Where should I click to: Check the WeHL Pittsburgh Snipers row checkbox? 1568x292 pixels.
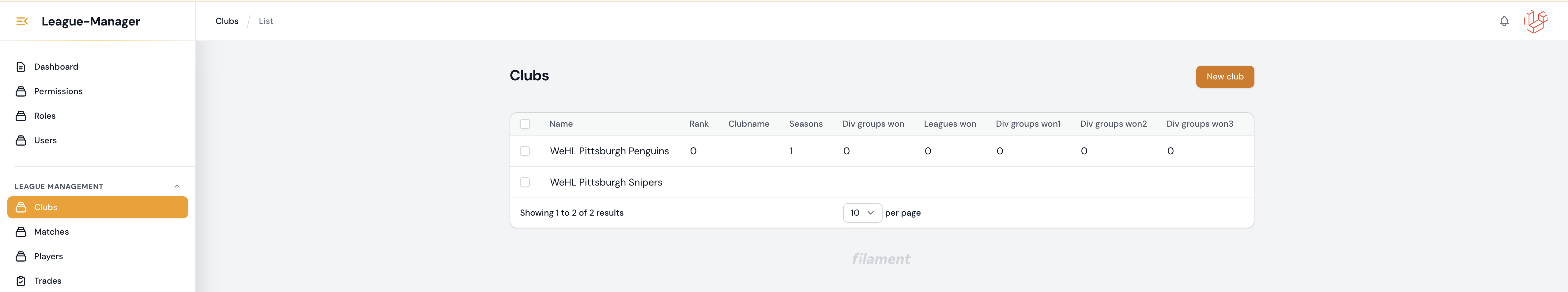tap(525, 182)
